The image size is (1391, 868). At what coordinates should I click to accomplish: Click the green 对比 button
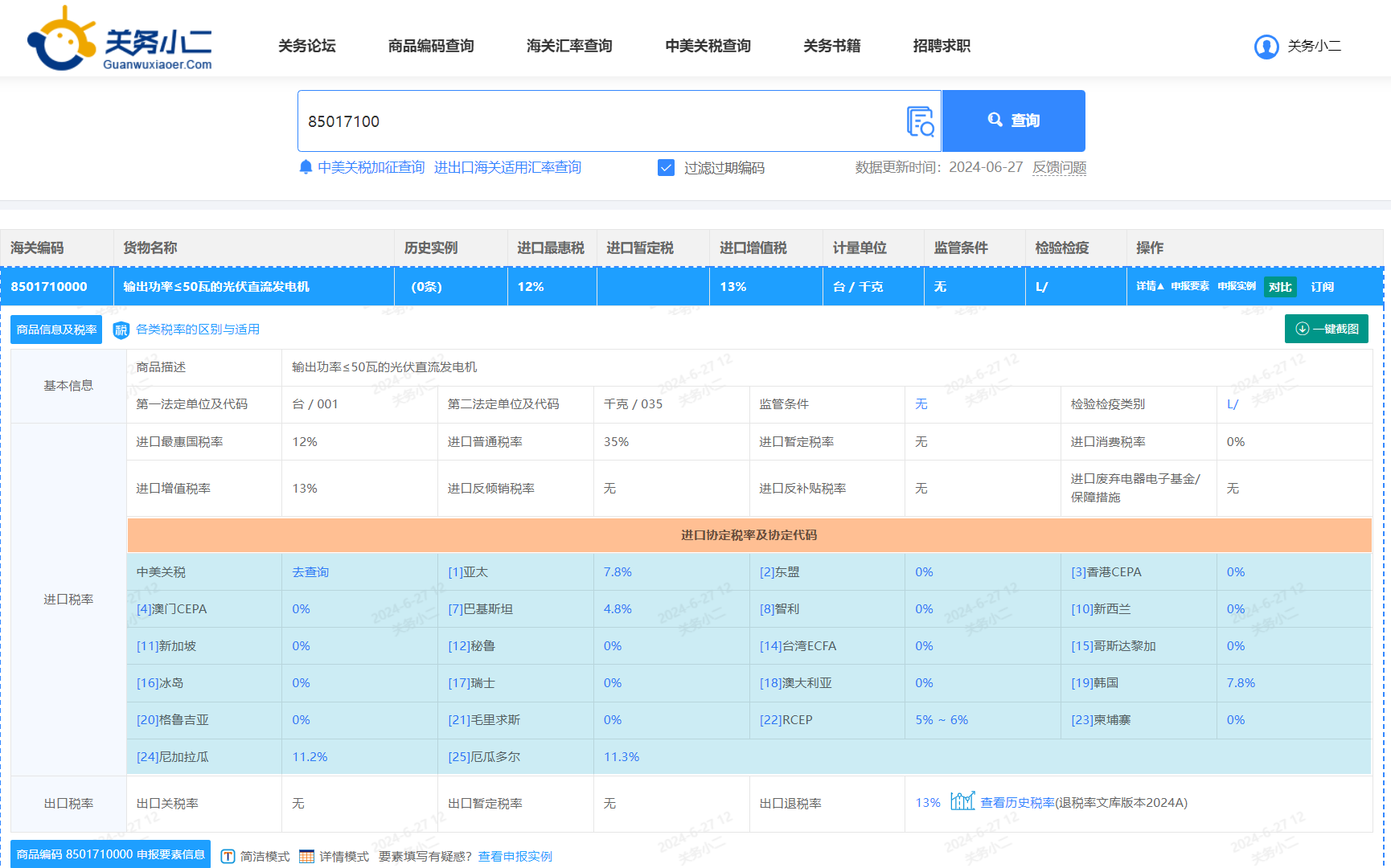pyautogui.click(x=1280, y=287)
